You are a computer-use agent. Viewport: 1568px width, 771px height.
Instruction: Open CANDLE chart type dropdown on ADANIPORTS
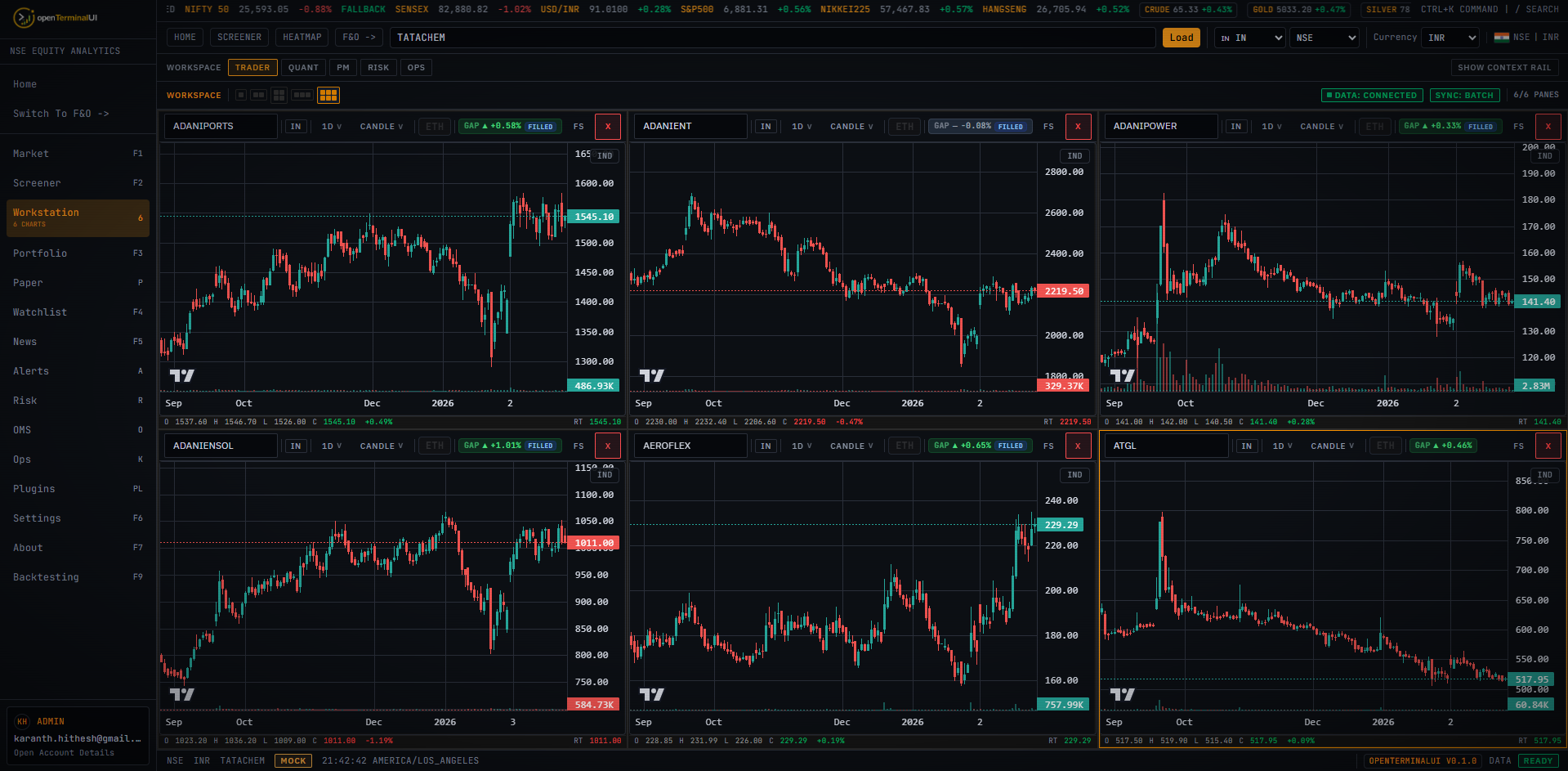click(x=382, y=127)
